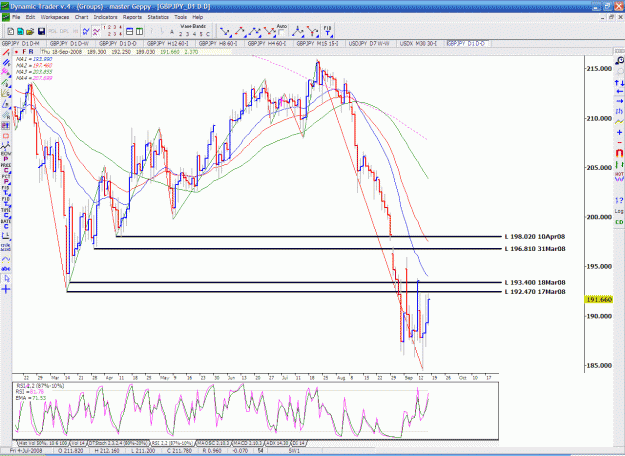The height and width of the screenshot is (456, 625).
Task: Switch to GBPJPY M15 15-I chart tab
Action: coord(319,43)
